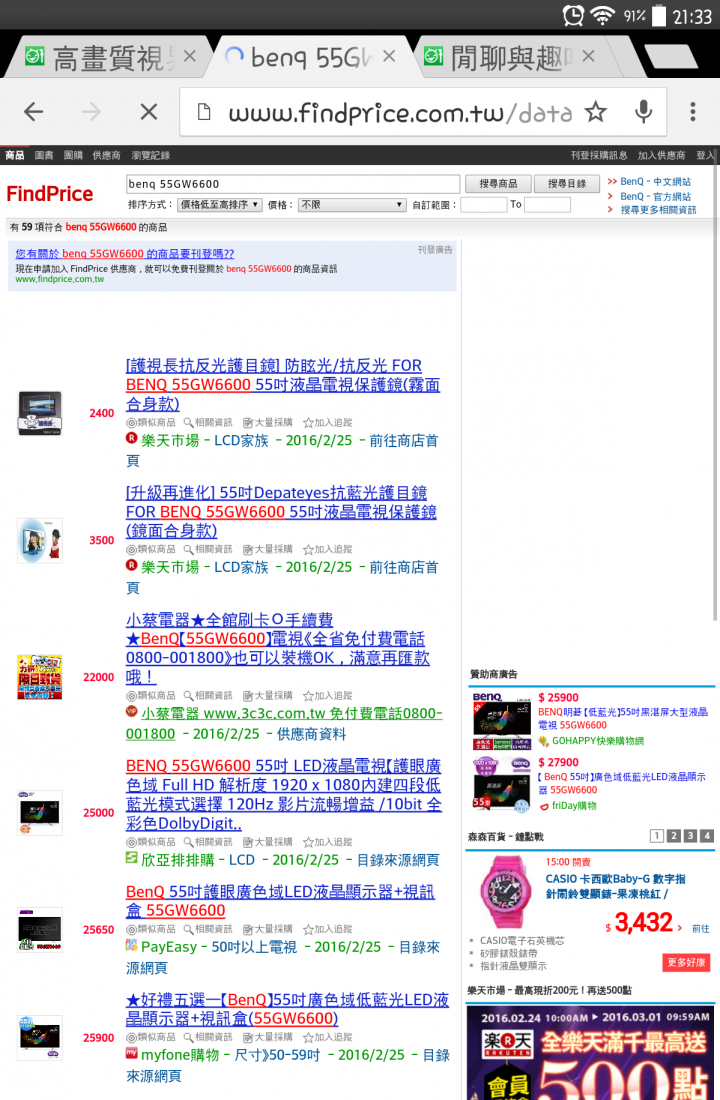Open the 好禮五選一 BenQ product link
The width and height of the screenshot is (720, 1100).
(287, 1009)
